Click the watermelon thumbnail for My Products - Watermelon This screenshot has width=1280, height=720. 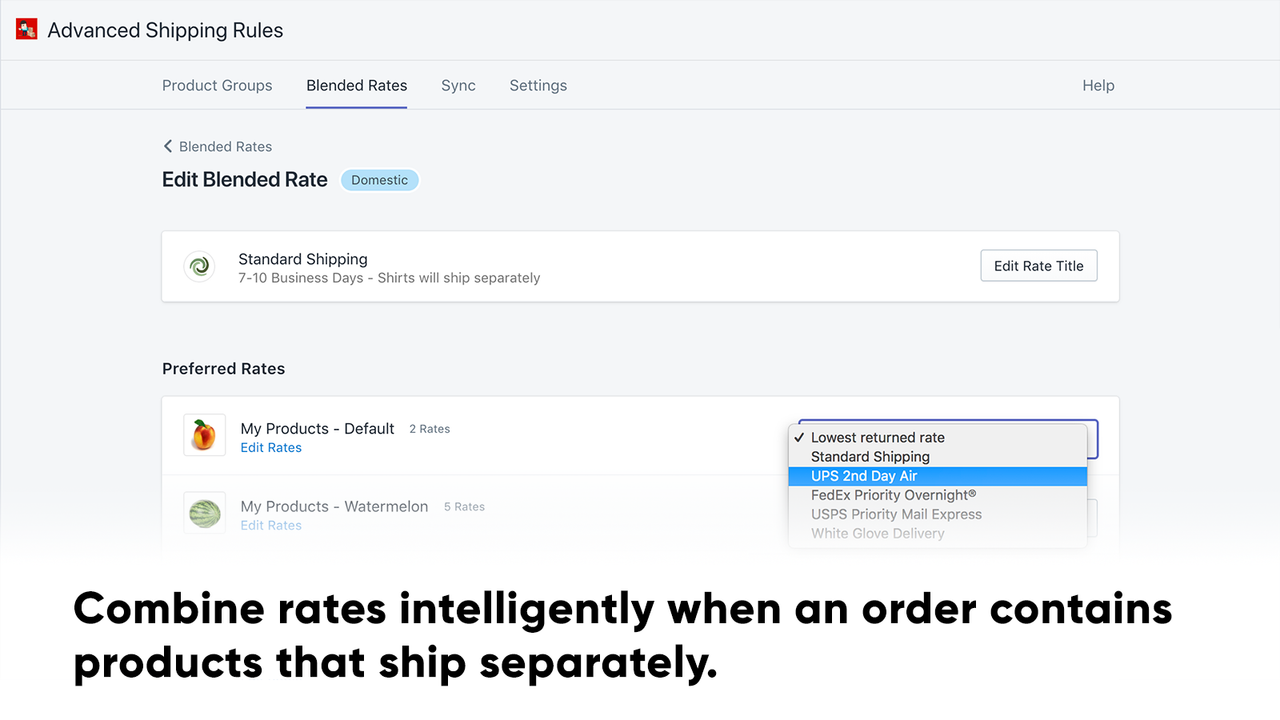(x=204, y=512)
